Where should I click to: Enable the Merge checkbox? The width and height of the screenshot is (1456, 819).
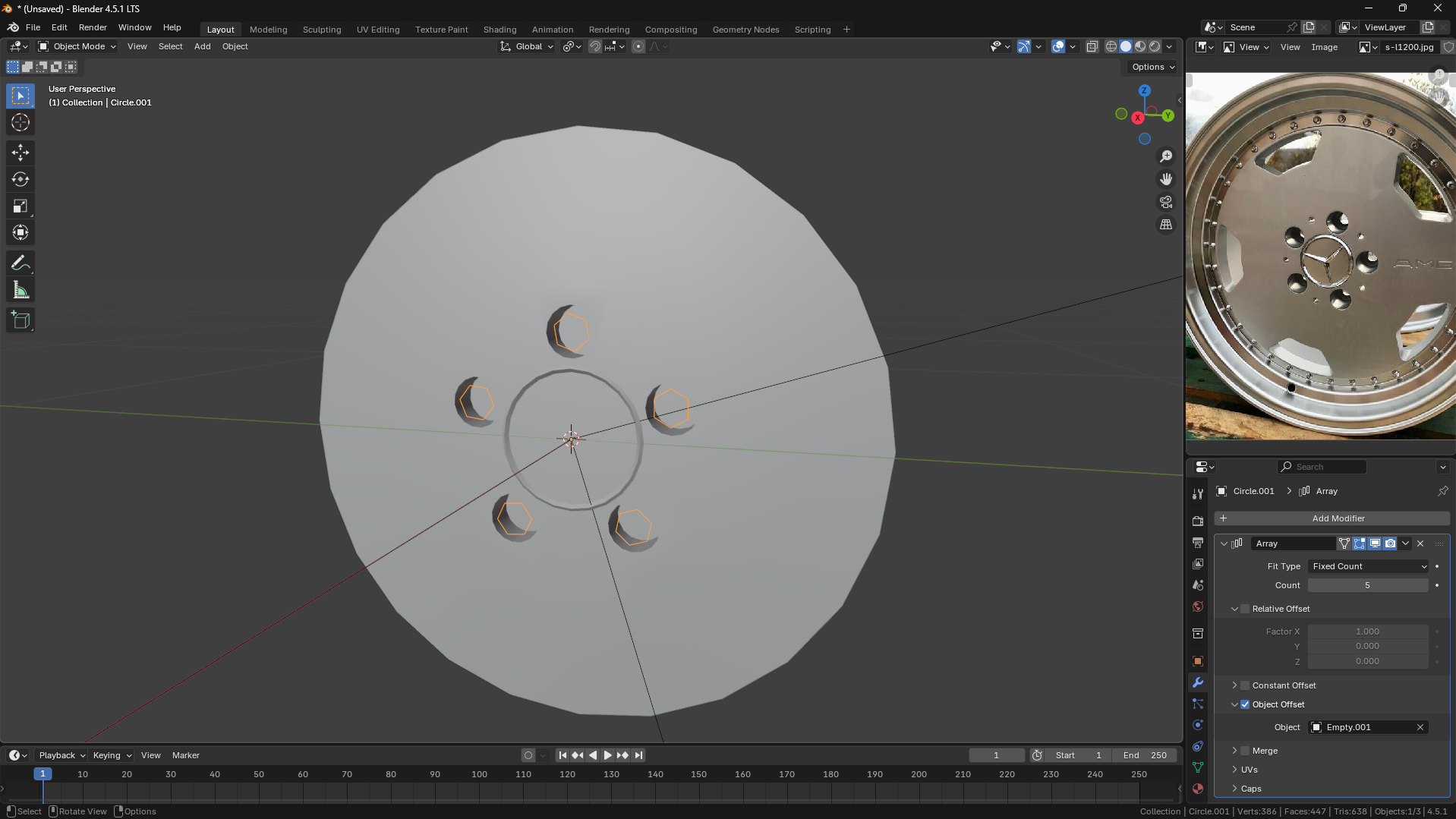1245,751
